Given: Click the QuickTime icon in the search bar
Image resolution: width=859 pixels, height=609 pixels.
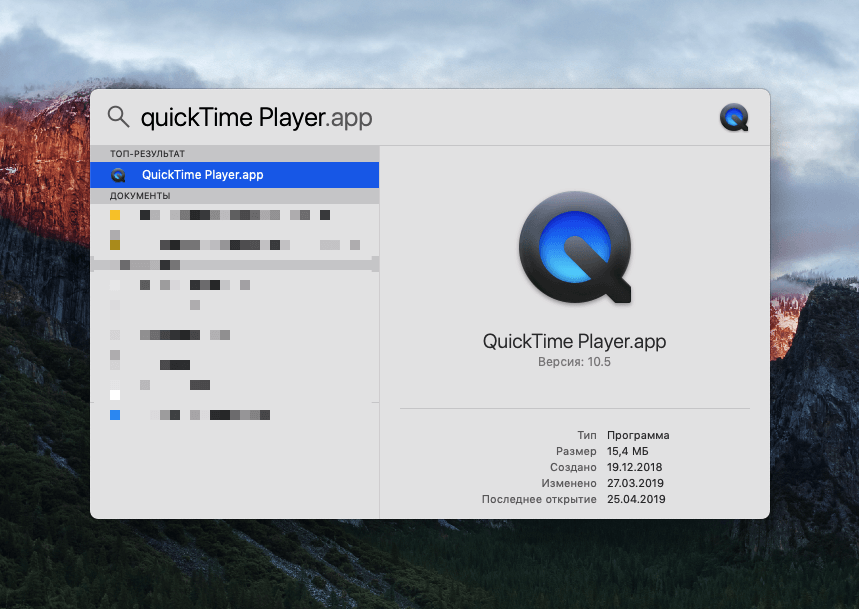Looking at the screenshot, I should click(734, 117).
